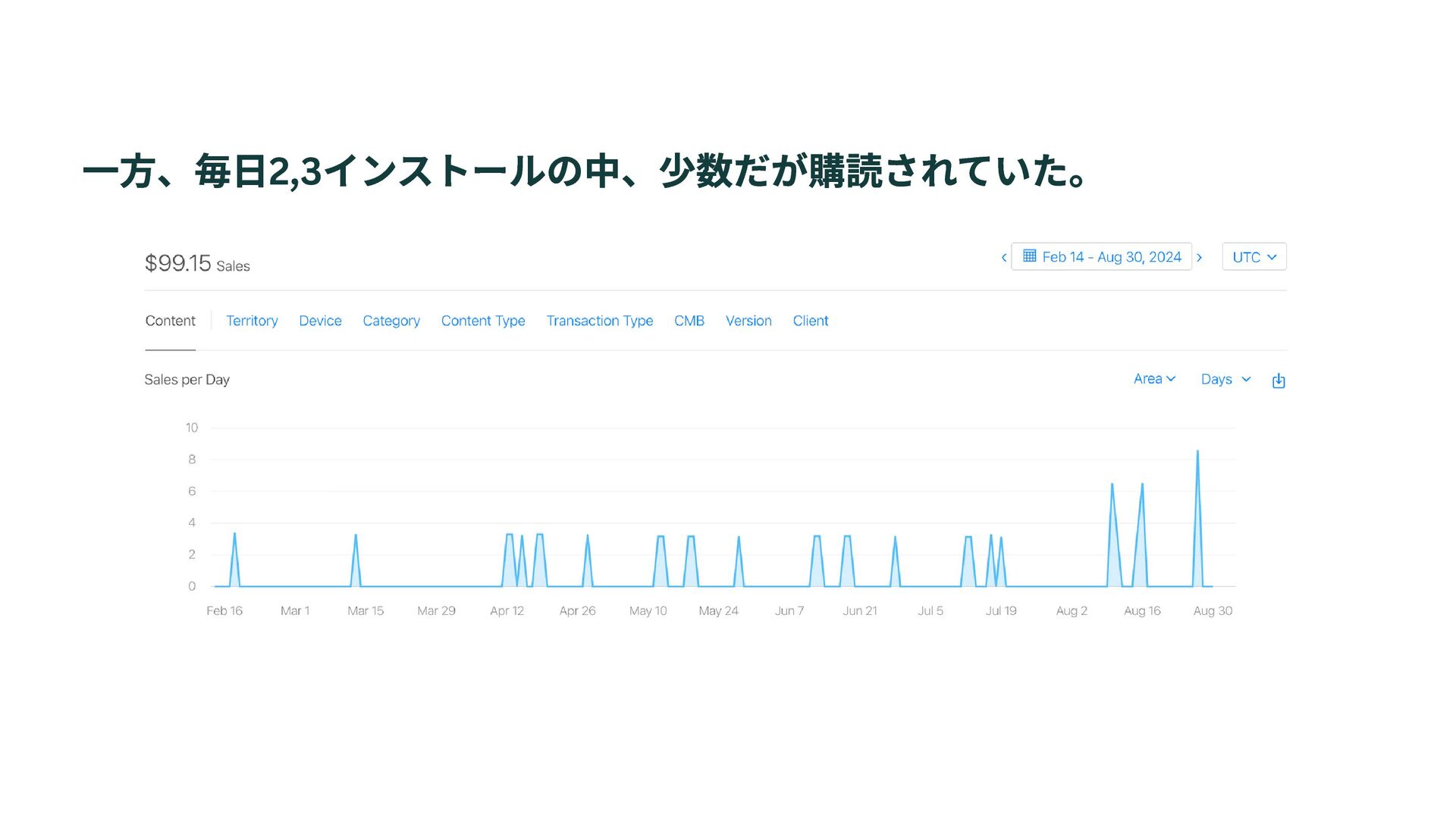
Task: Click the highest sales peak near Aug 30
Action: pyautogui.click(x=1197, y=453)
